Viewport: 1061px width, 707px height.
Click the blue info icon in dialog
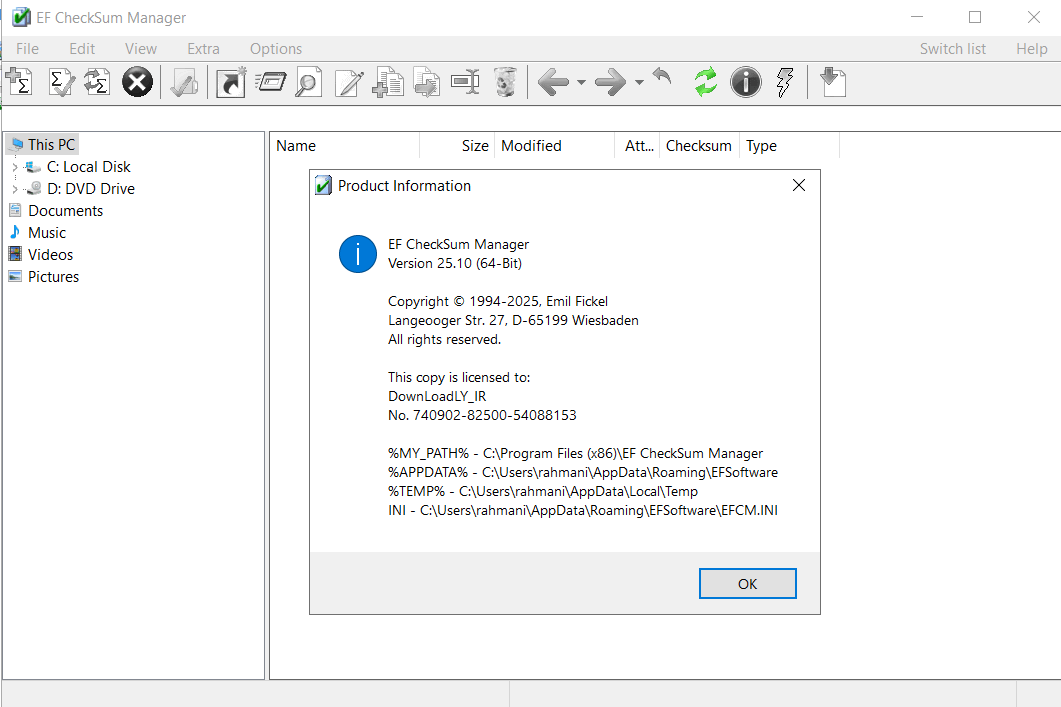tap(358, 254)
